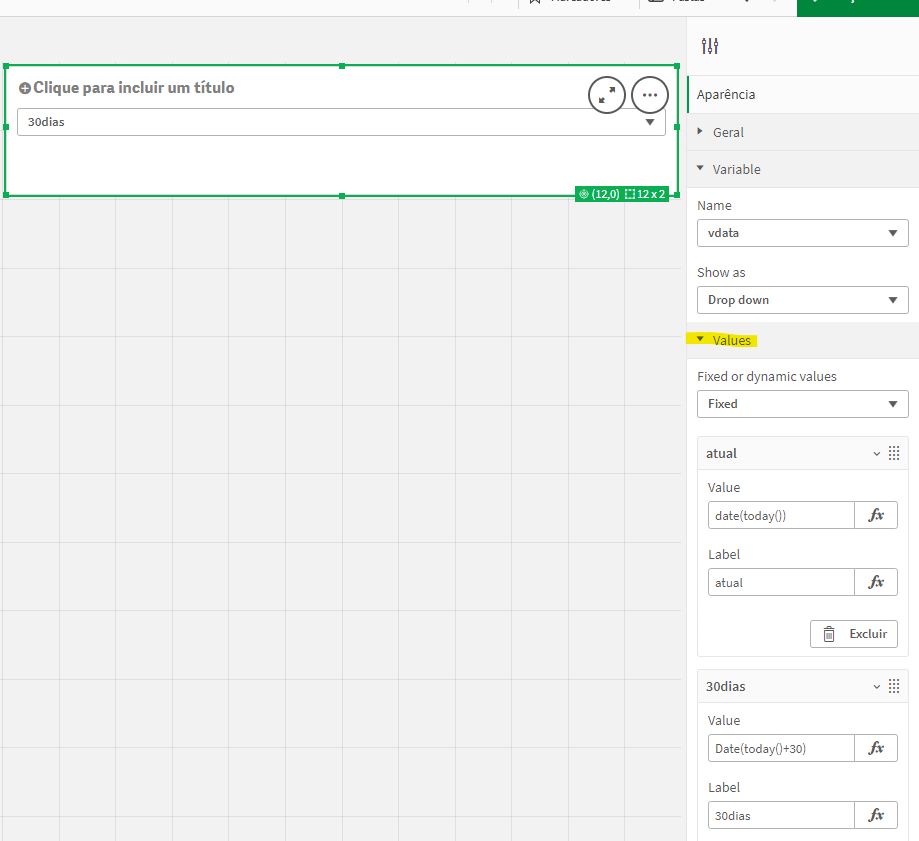Click the drag handle on the atual card

[x=893, y=452]
